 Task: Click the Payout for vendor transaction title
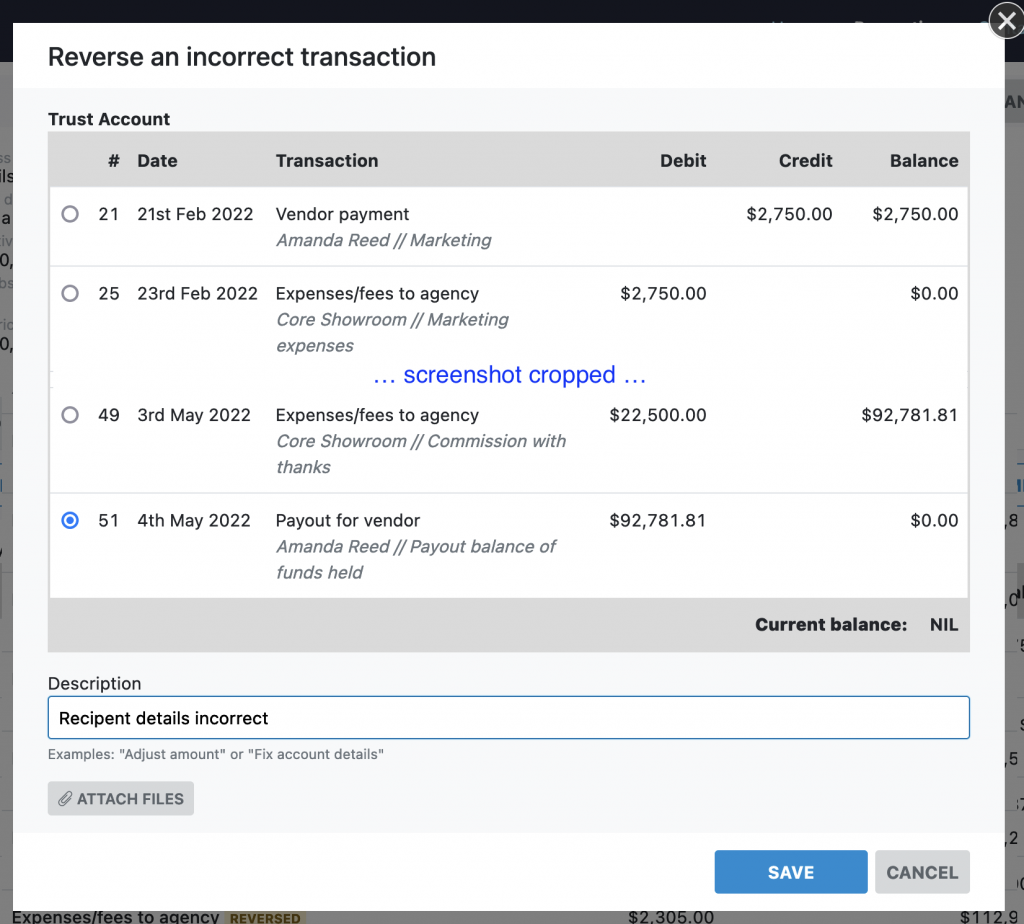point(347,521)
